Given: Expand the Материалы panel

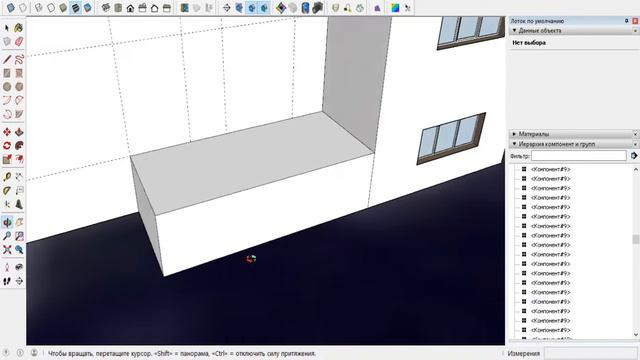Looking at the screenshot, I should [x=514, y=134].
